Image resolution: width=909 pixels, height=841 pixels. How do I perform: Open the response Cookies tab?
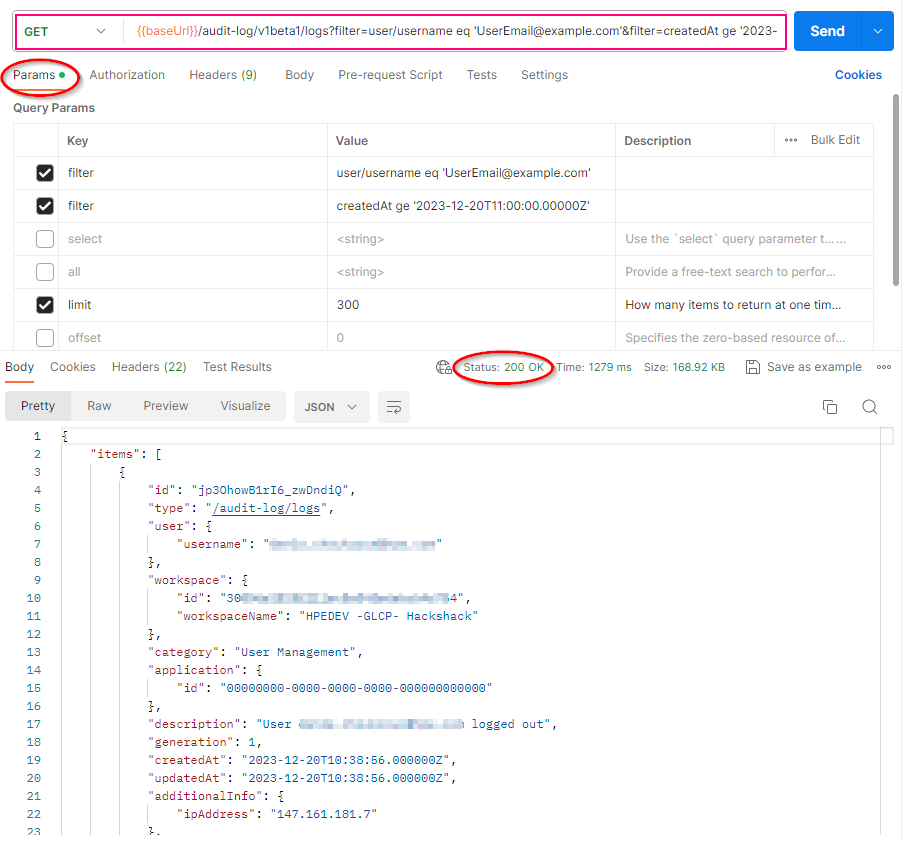(x=72, y=367)
